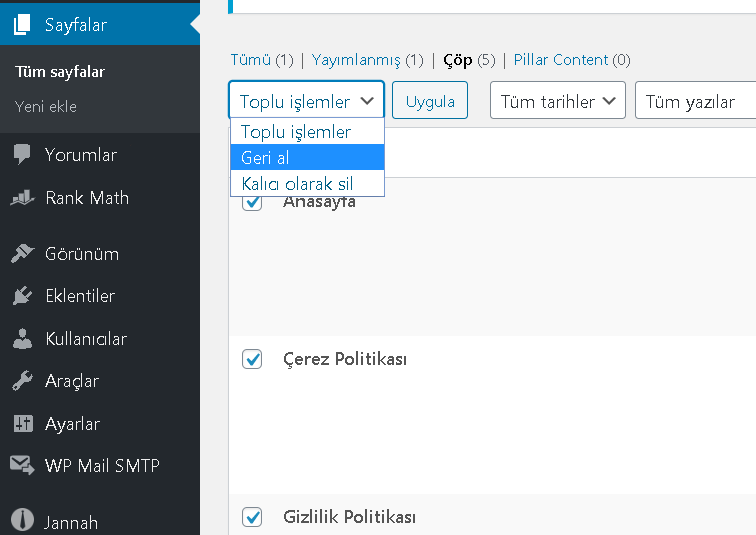
Task: Select Kalıcı olarak sil option
Action: [308, 183]
